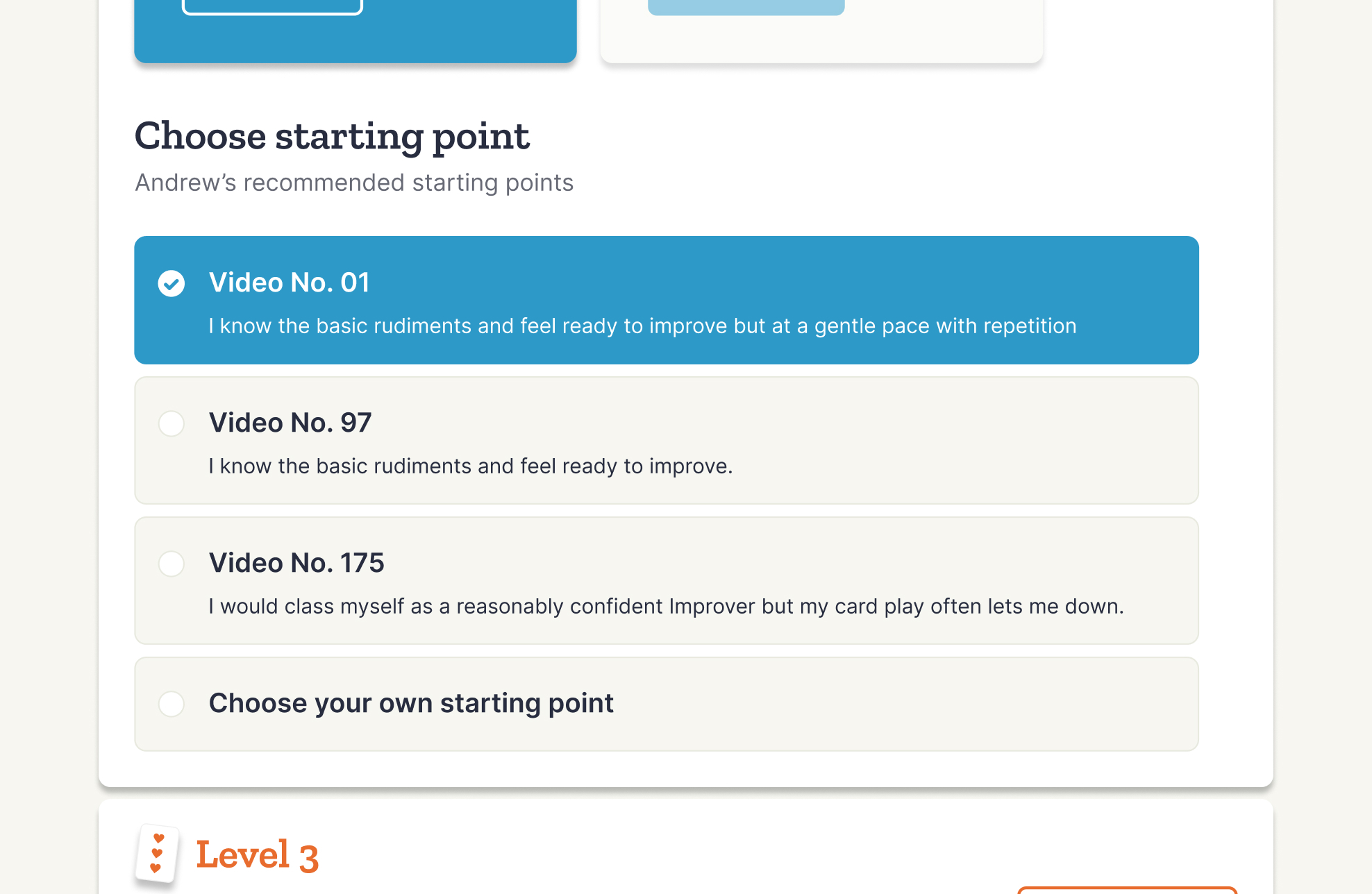Click the Choose starting point heading
The image size is (1372, 894).
click(332, 136)
